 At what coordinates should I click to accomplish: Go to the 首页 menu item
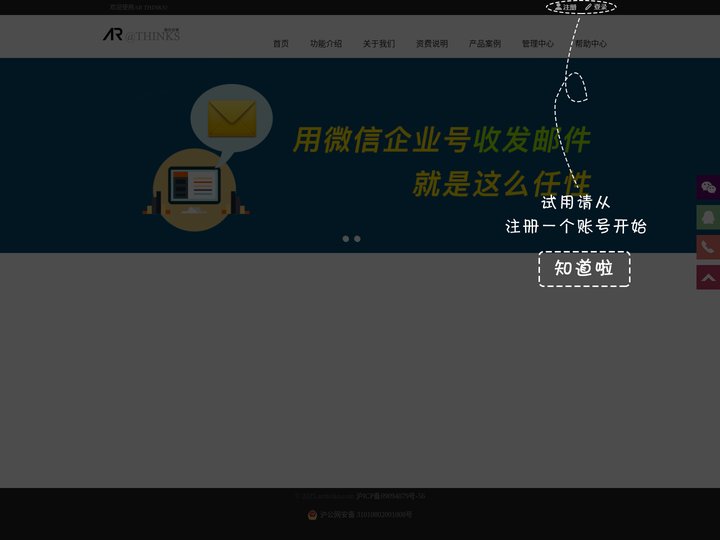click(281, 44)
